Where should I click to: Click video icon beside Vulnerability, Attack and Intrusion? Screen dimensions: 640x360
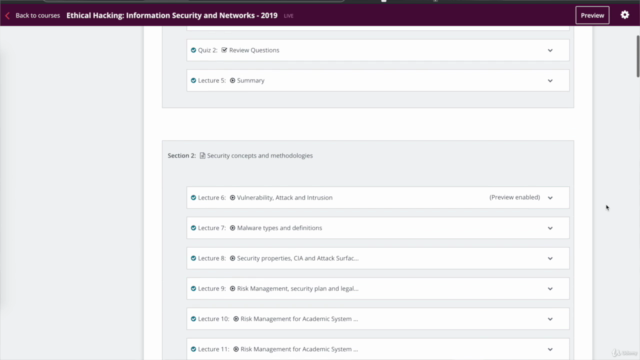[x=232, y=198]
